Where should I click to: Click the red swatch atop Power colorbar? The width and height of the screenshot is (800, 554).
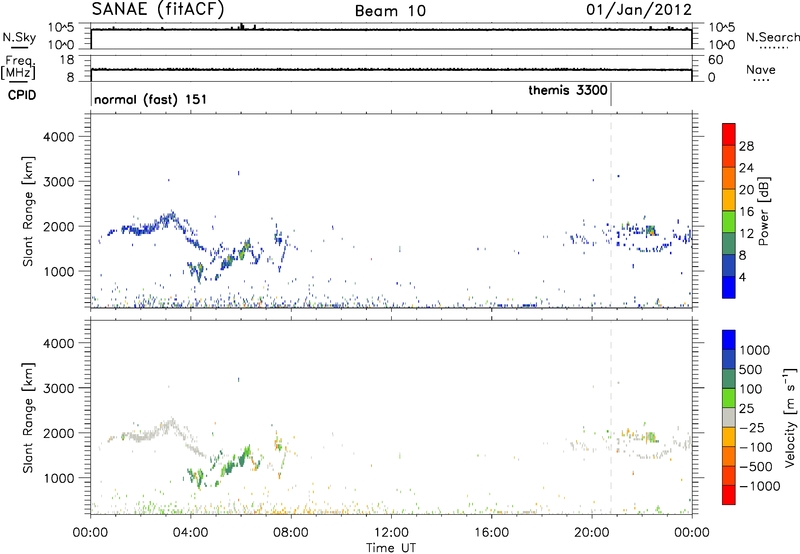729,134
